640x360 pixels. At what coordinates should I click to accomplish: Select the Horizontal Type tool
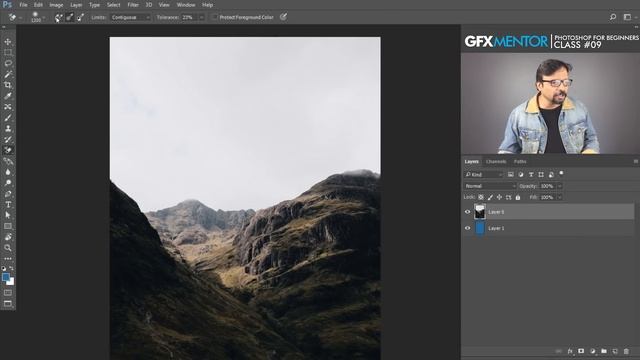point(8,204)
